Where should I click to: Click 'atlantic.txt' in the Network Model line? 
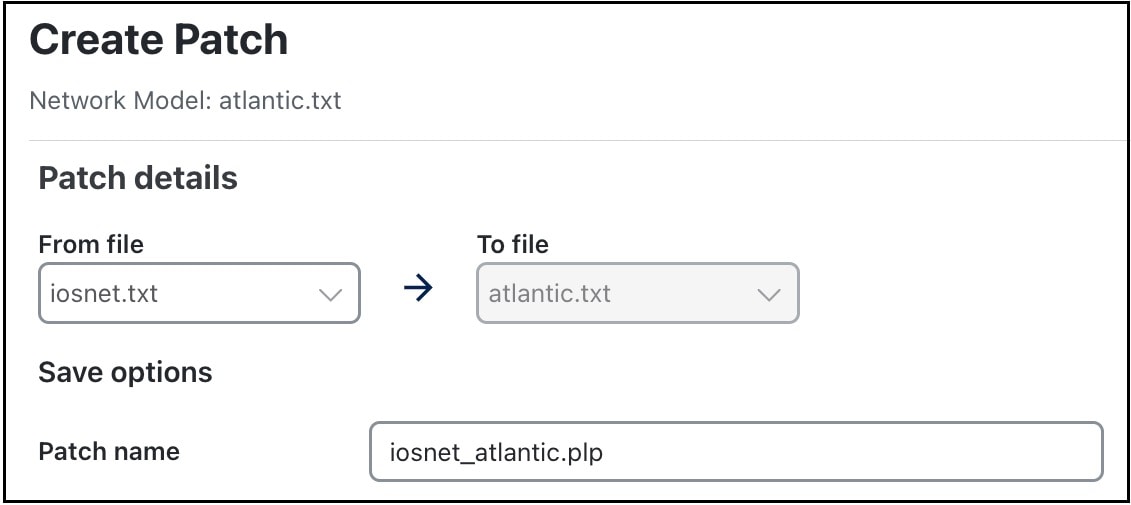tap(280, 100)
